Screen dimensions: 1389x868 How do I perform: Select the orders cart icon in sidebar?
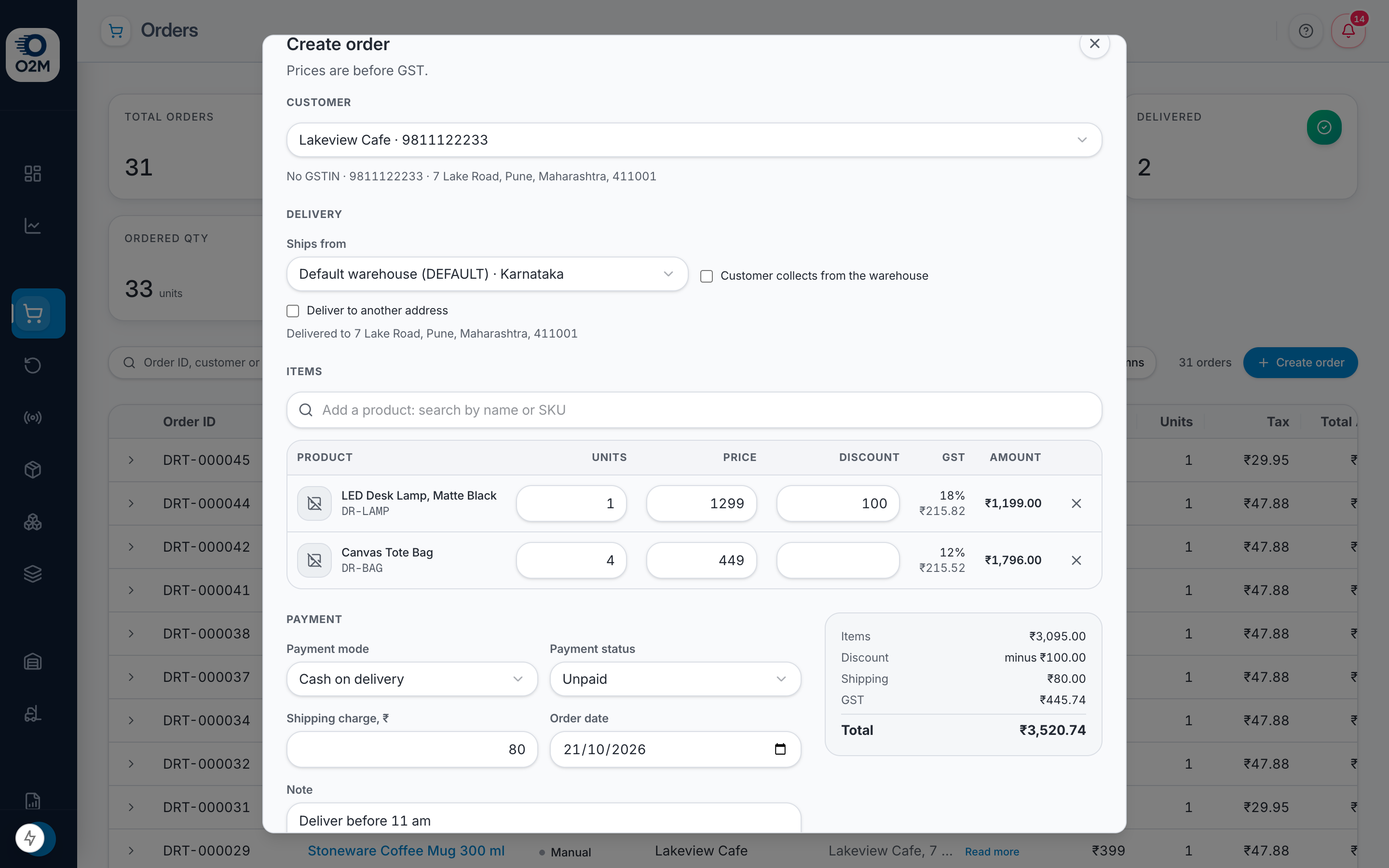[33, 313]
